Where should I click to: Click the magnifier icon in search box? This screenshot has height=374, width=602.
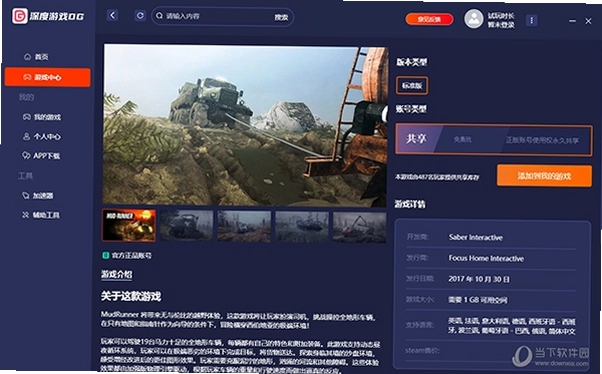(x=159, y=16)
